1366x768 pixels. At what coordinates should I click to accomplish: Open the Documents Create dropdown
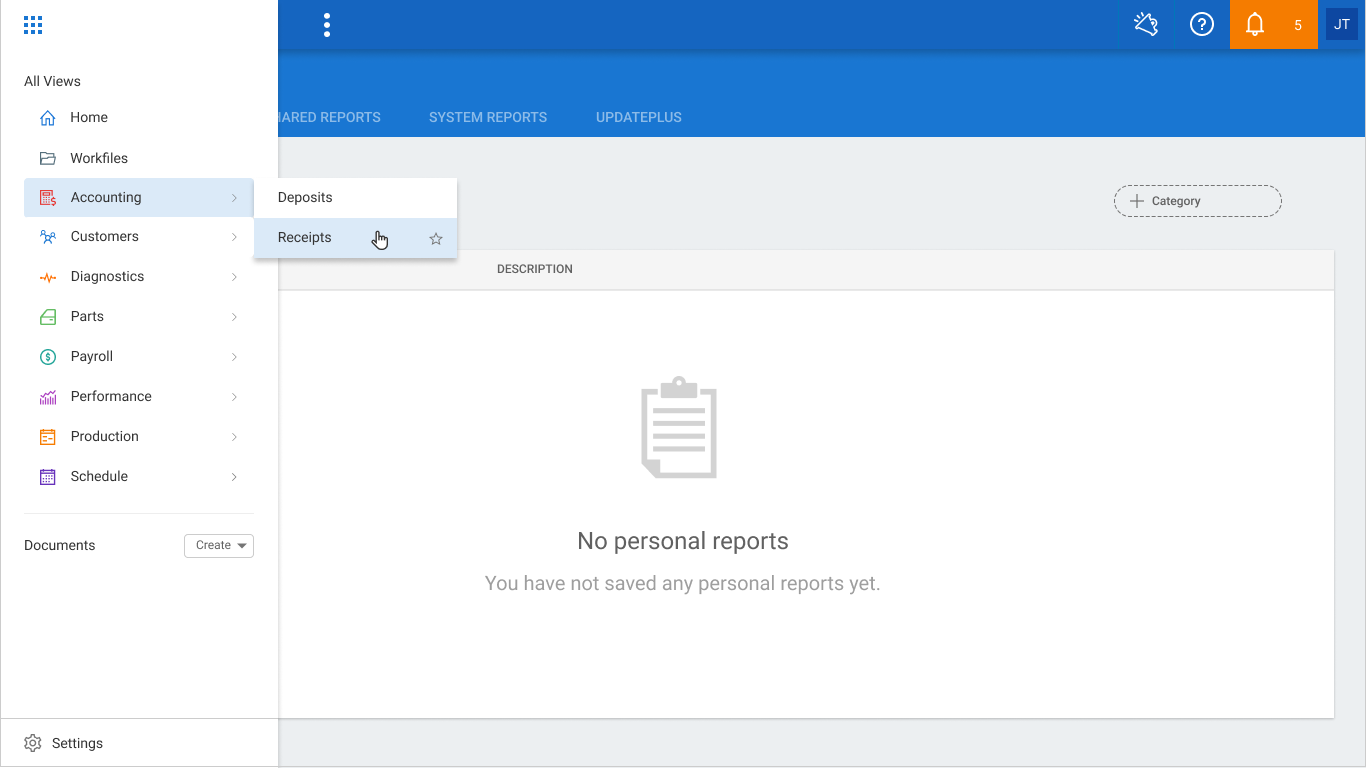[219, 545]
